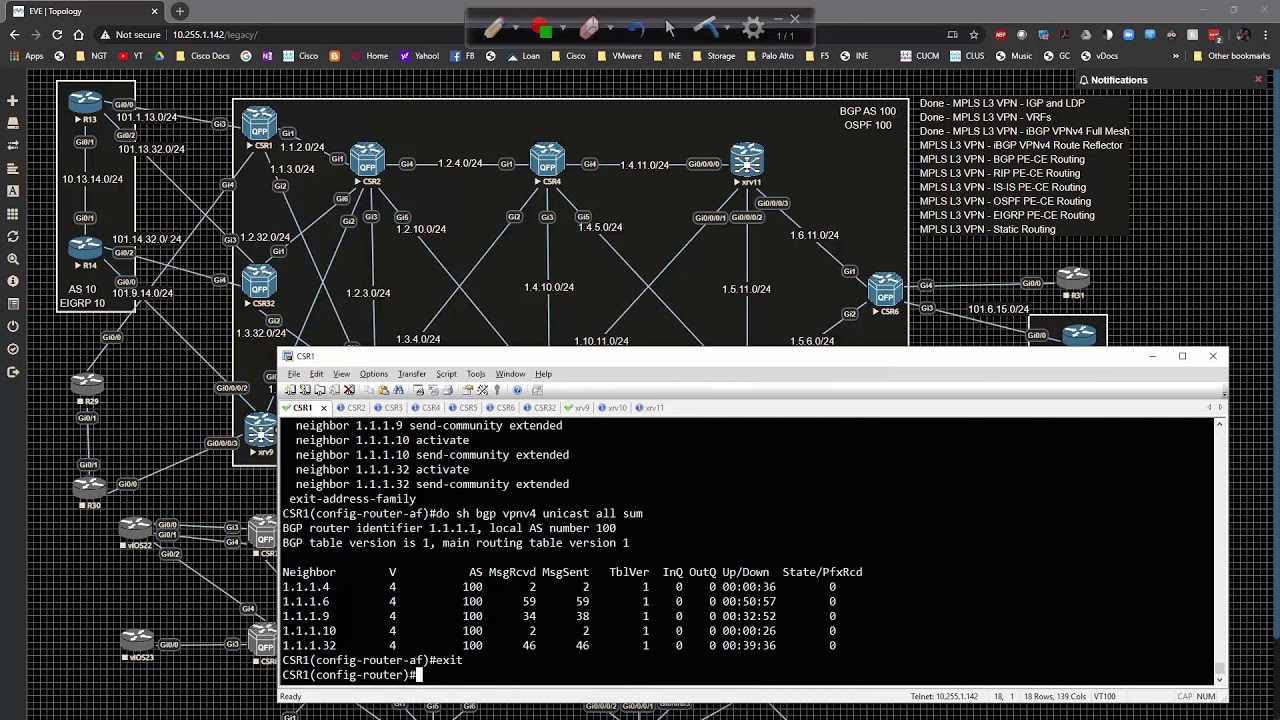
Task: Click the Find binoculars icon in SecureCRT toolbar
Action: (398, 390)
